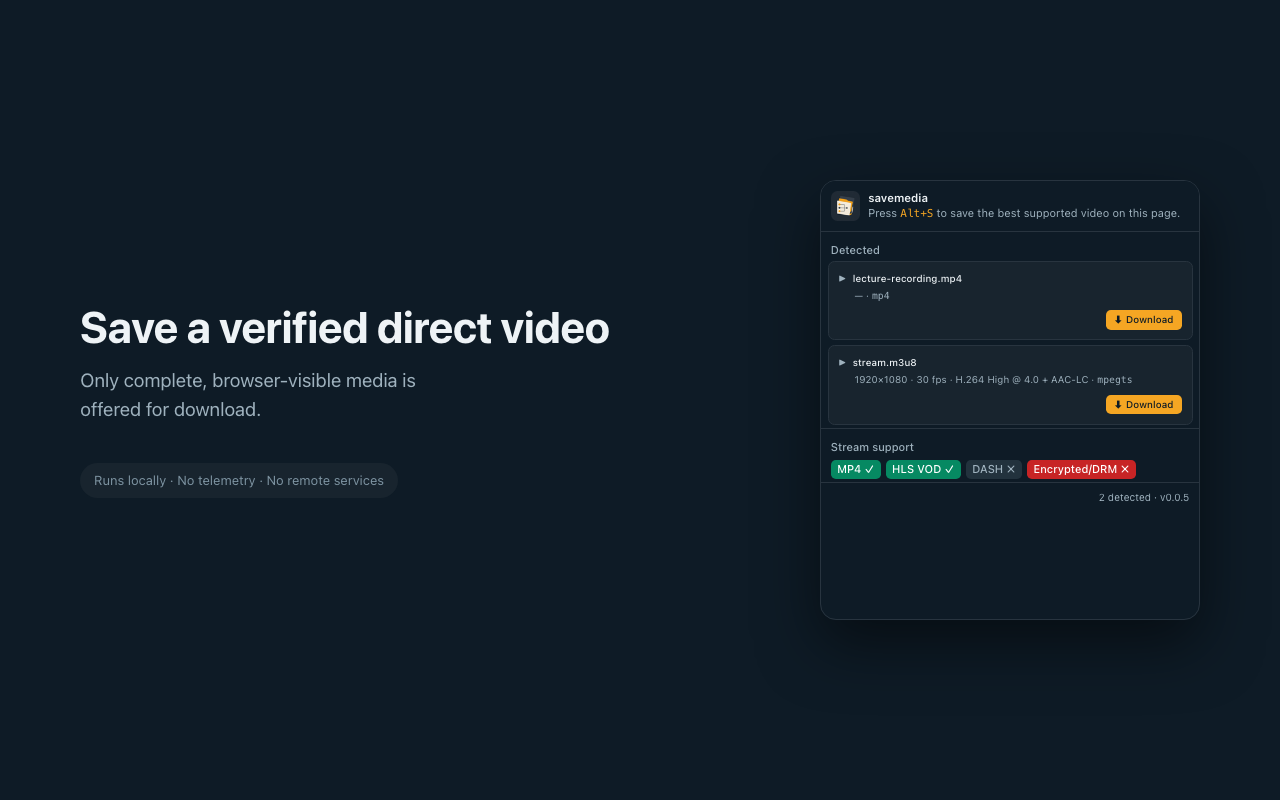Click the savemedia title text
The image size is (1280, 800).
pyautogui.click(x=898, y=198)
